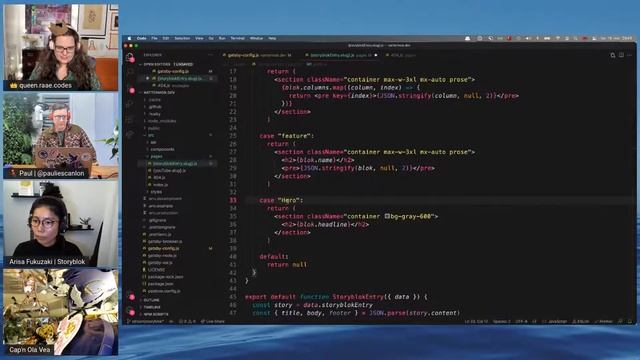This screenshot has height=360, width=640.
Task: Open the Extensions view
Action: coord(130,120)
